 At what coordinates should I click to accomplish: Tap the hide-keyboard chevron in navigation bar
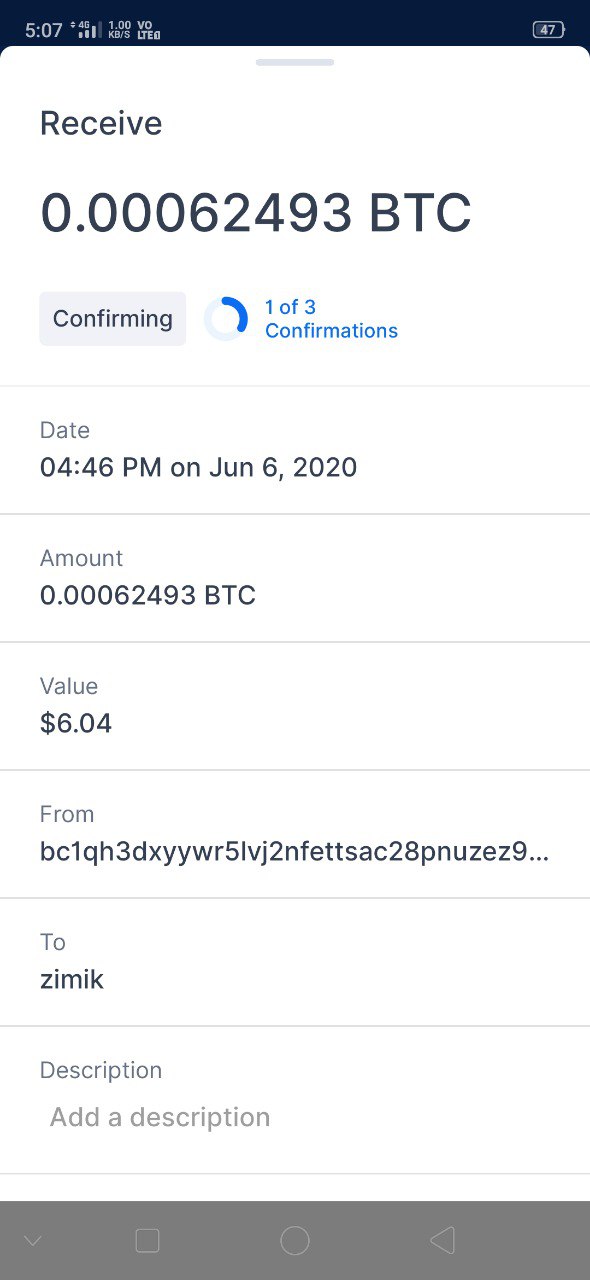click(32, 1241)
